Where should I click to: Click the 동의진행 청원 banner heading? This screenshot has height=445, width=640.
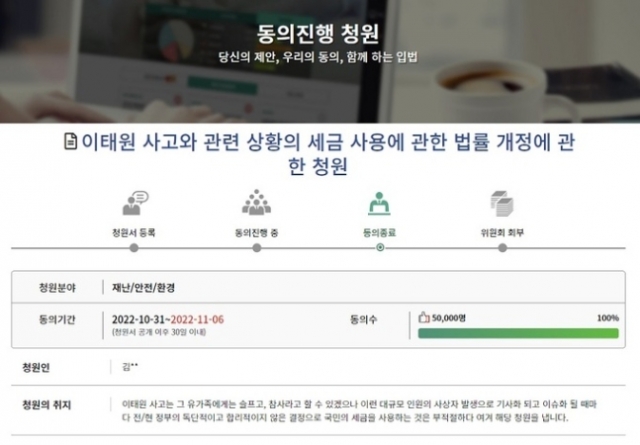[318, 33]
